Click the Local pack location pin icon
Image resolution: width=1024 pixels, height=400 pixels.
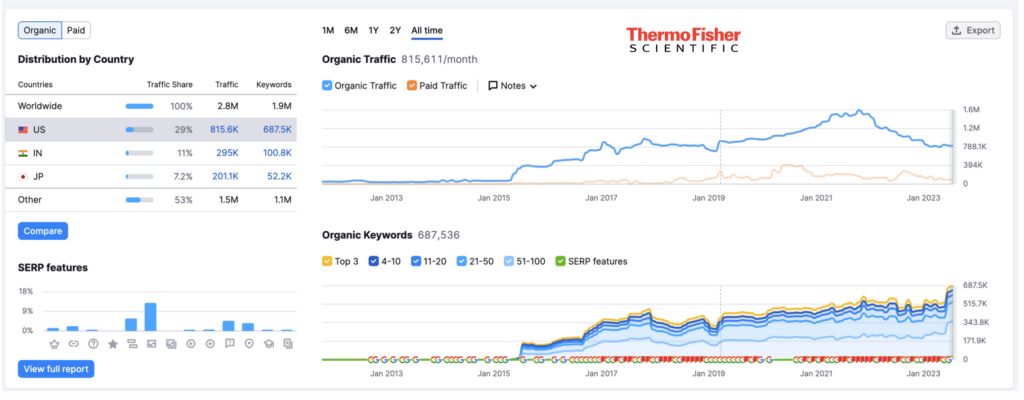[x=249, y=344]
